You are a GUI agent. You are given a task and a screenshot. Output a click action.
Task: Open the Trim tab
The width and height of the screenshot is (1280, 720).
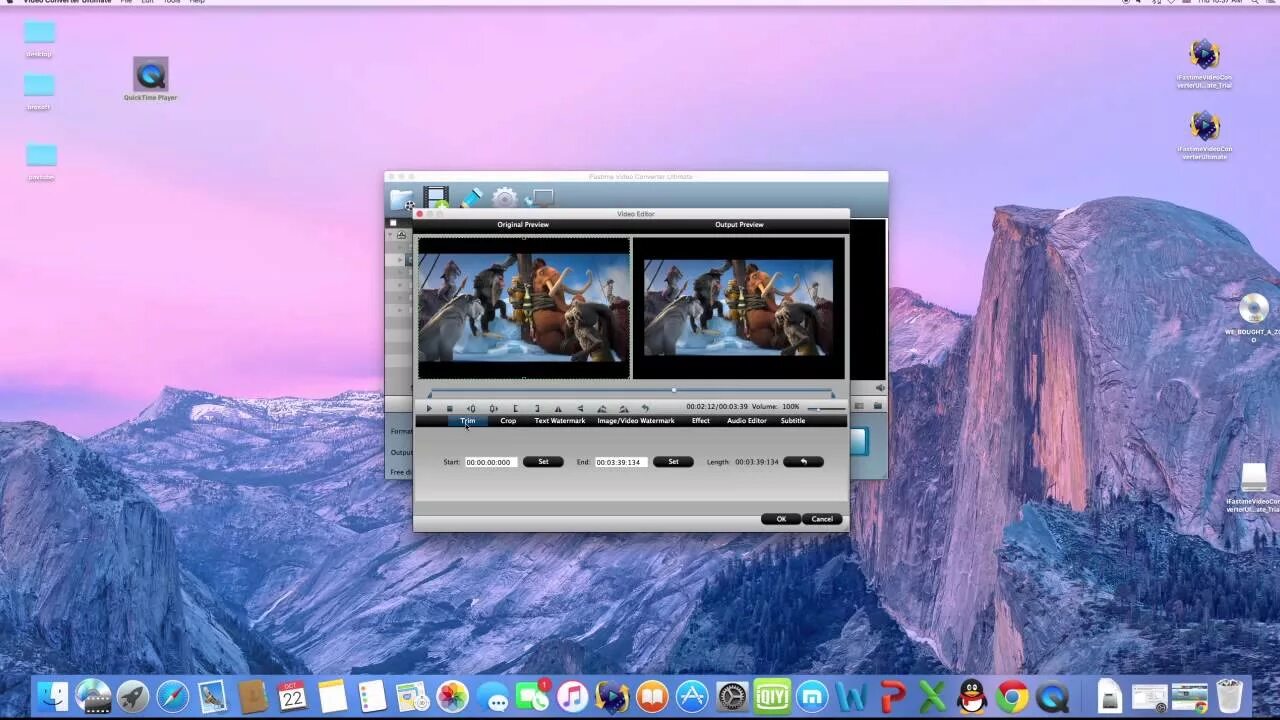coord(468,421)
